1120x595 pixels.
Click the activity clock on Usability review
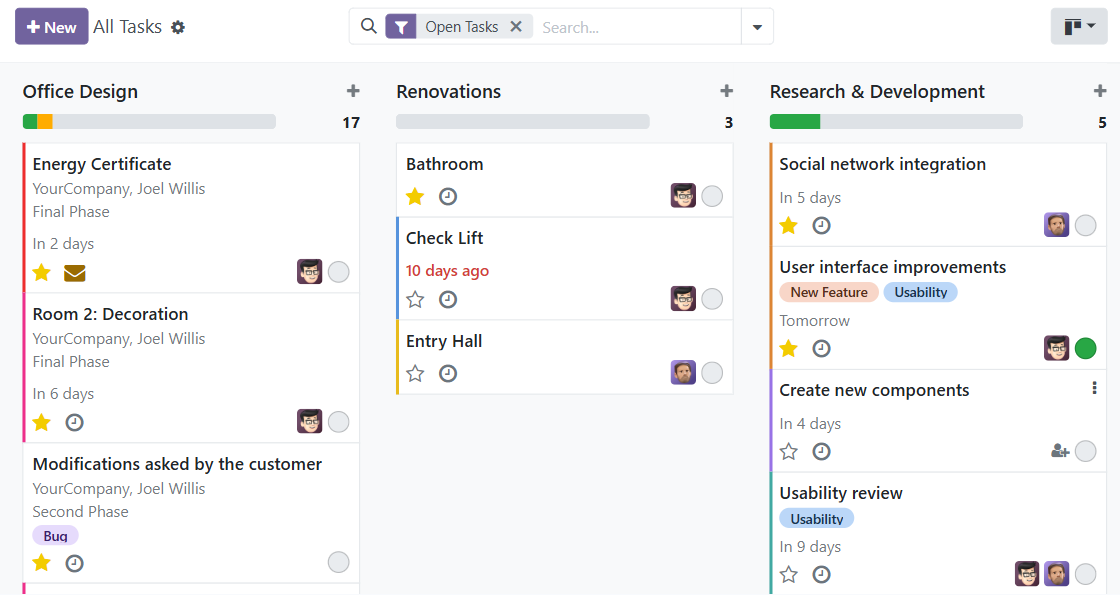click(821, 574)
